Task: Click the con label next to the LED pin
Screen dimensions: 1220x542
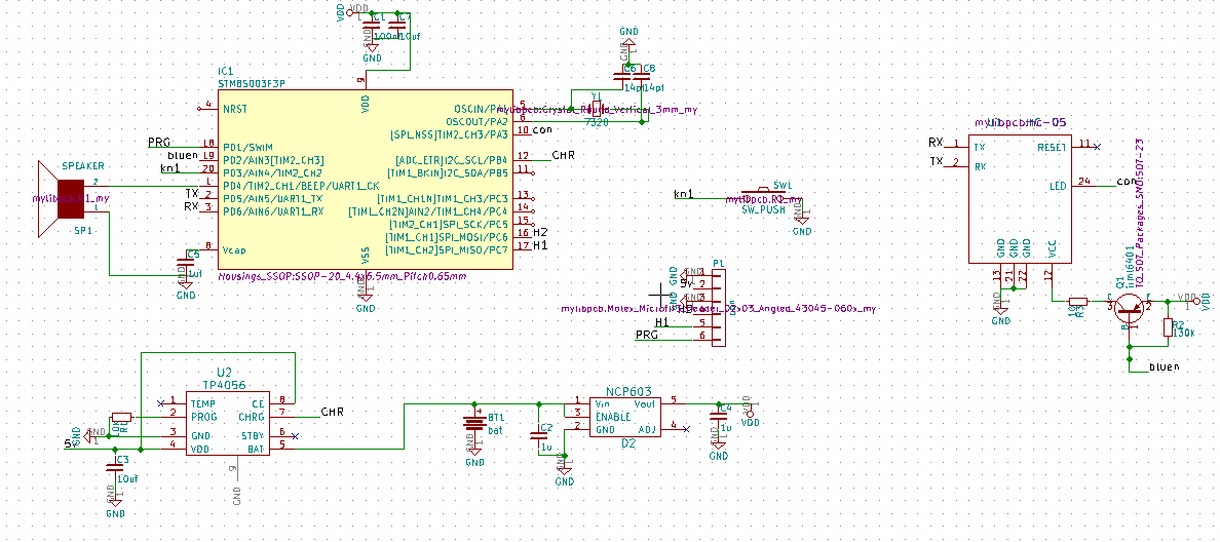Action: click(x=1126, y=182)
